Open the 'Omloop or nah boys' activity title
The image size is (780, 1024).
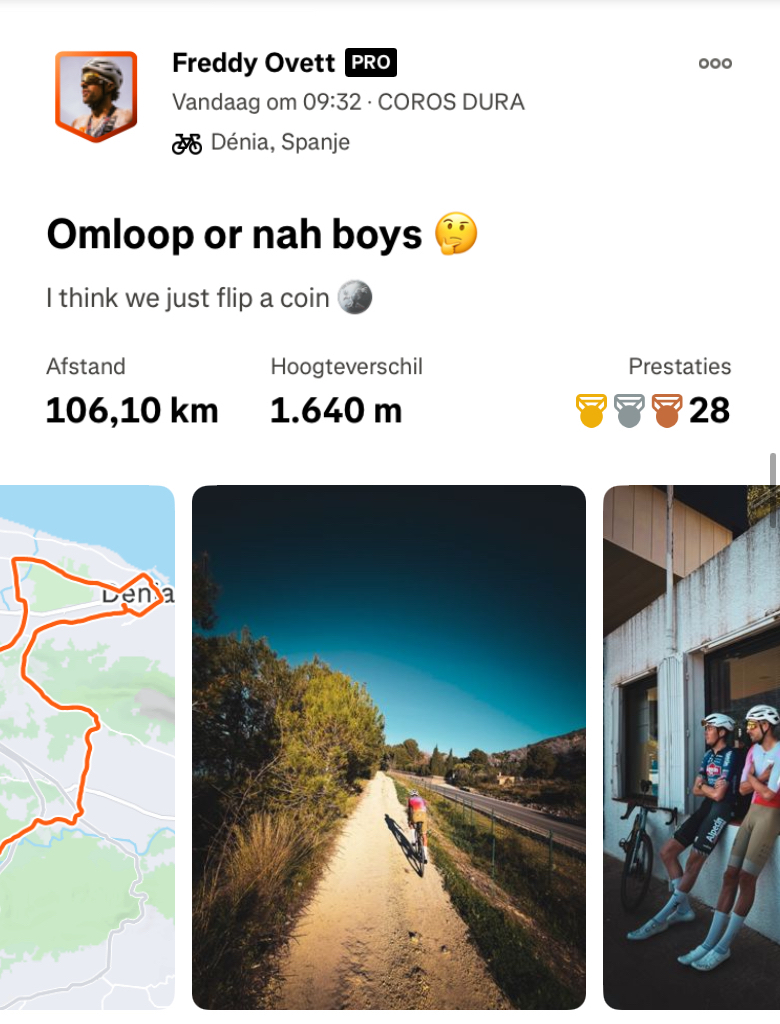pos(234,234)
